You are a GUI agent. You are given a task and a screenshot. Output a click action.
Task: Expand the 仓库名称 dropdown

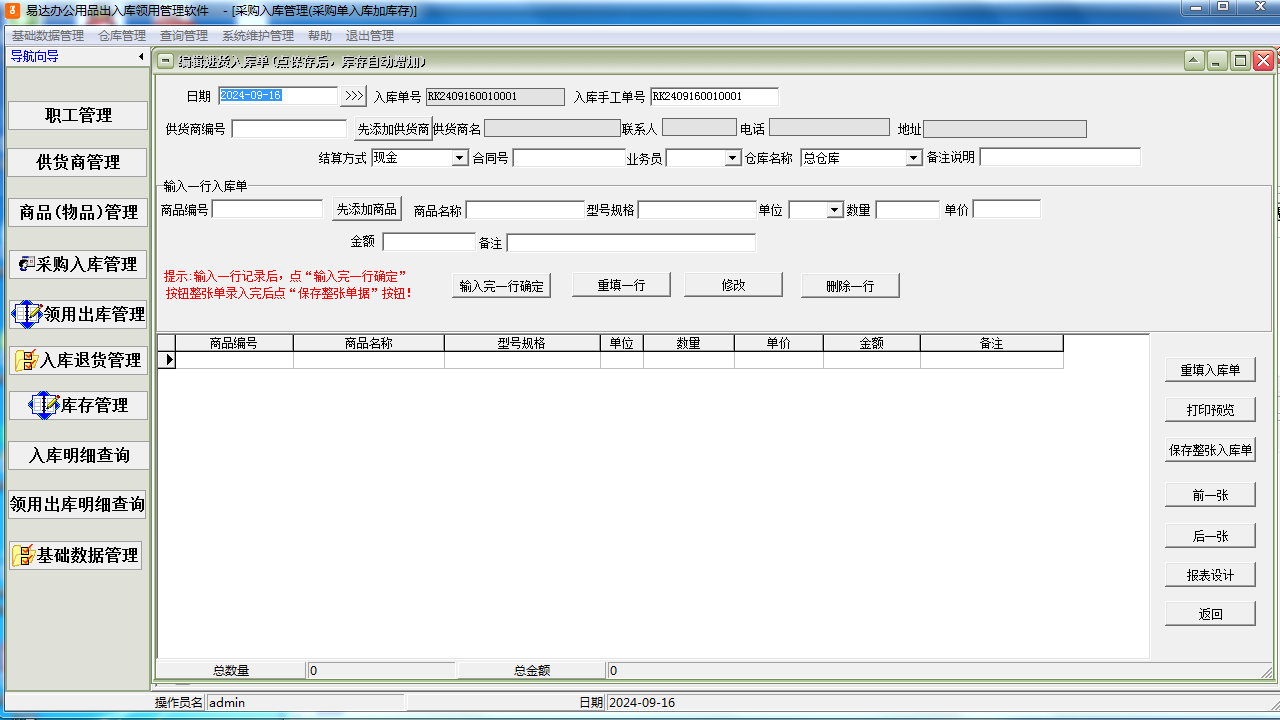pos(913,158)
